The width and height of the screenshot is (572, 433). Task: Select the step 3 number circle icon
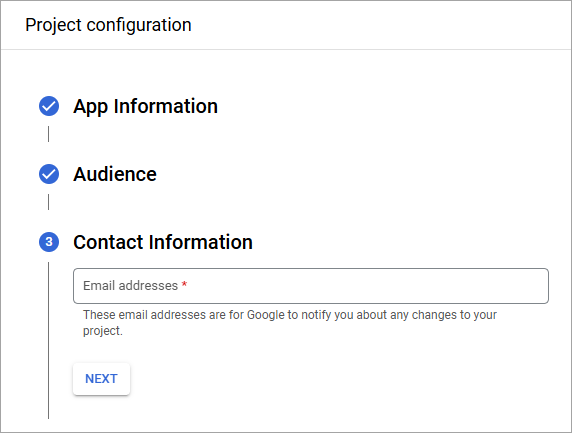point(49,242)
